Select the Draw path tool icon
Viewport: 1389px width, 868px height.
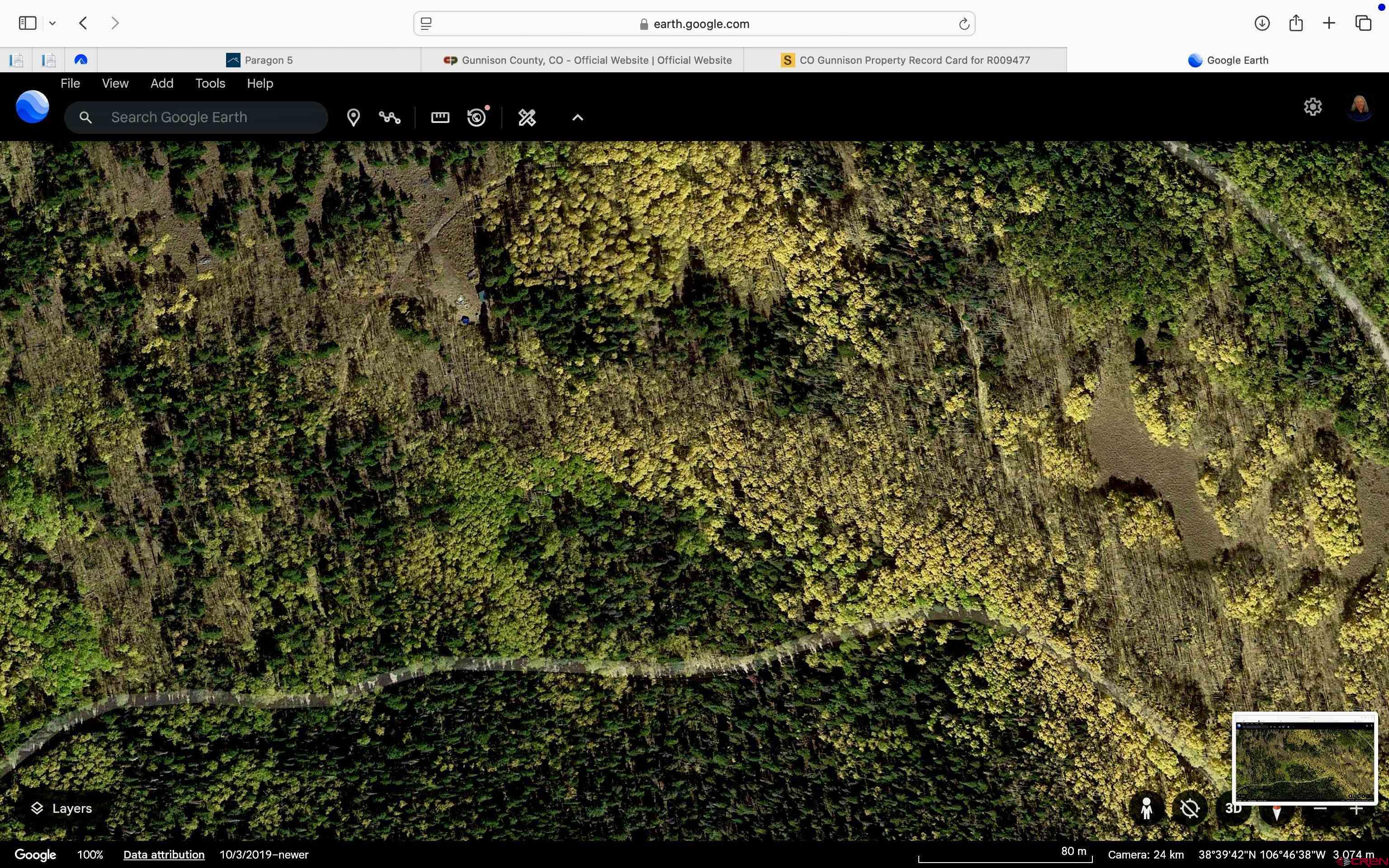(x=390, y=118)
